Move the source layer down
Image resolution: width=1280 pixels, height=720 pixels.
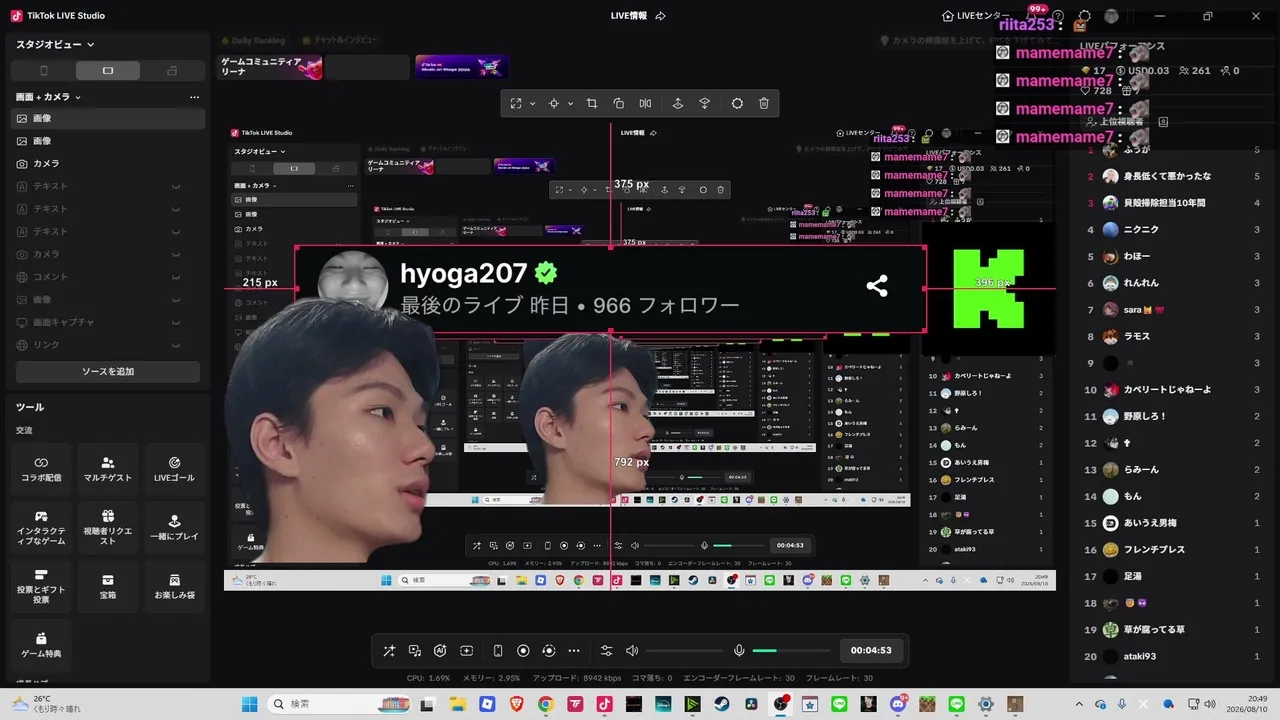[x=705, y=103]
